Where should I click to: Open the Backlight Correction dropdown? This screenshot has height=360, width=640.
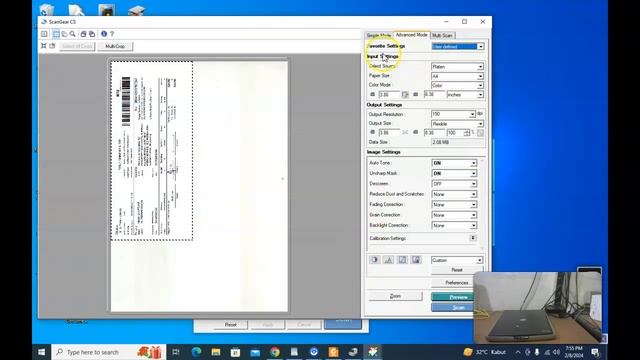click(454, 225)
